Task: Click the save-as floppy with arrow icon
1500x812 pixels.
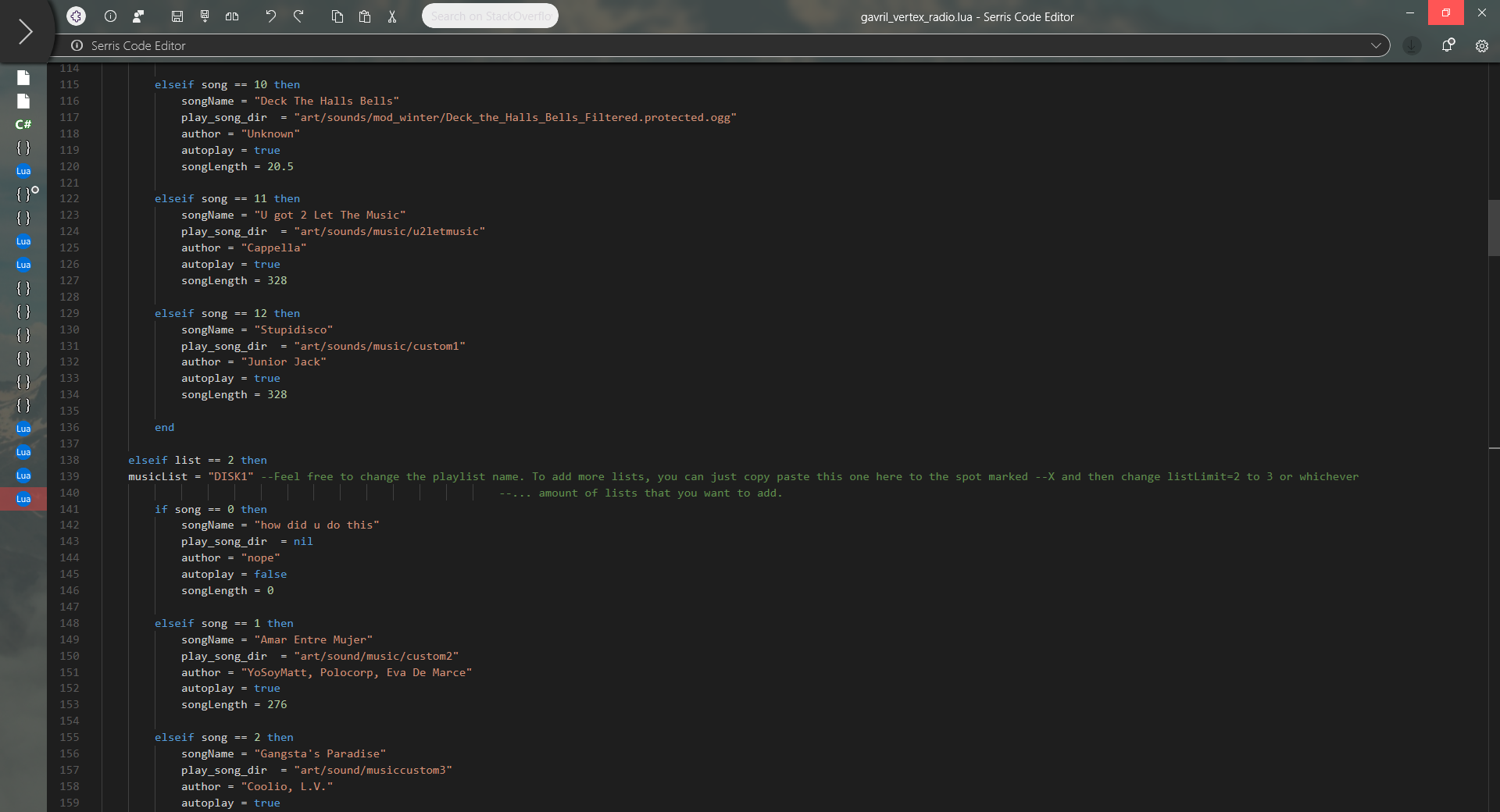Action: pyautogui.click(x=205, y=16)
